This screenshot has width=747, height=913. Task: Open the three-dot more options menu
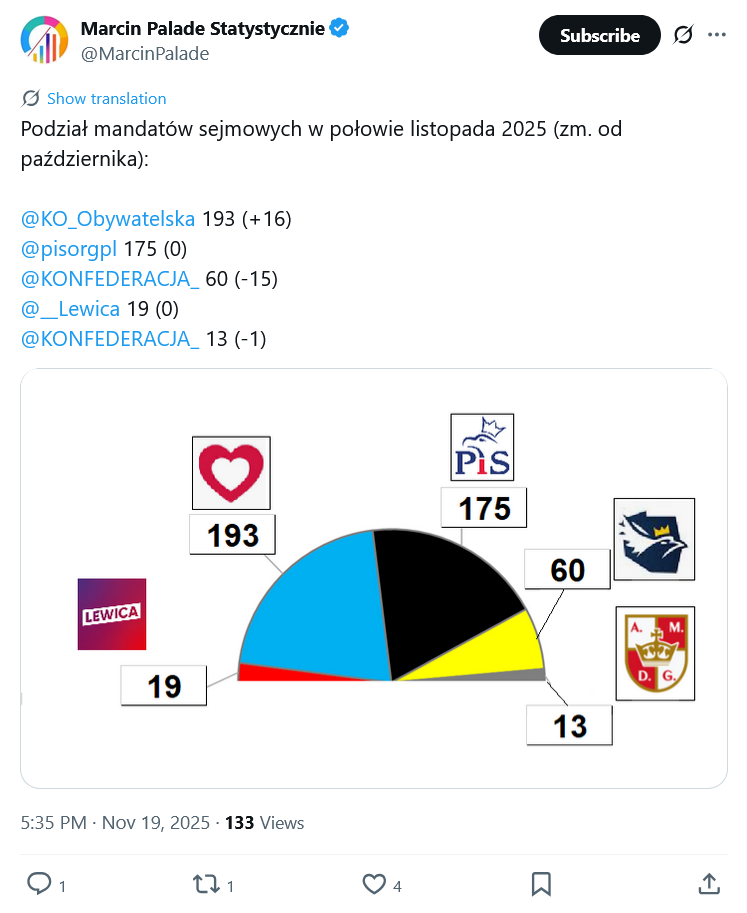[x=716, y=35]
